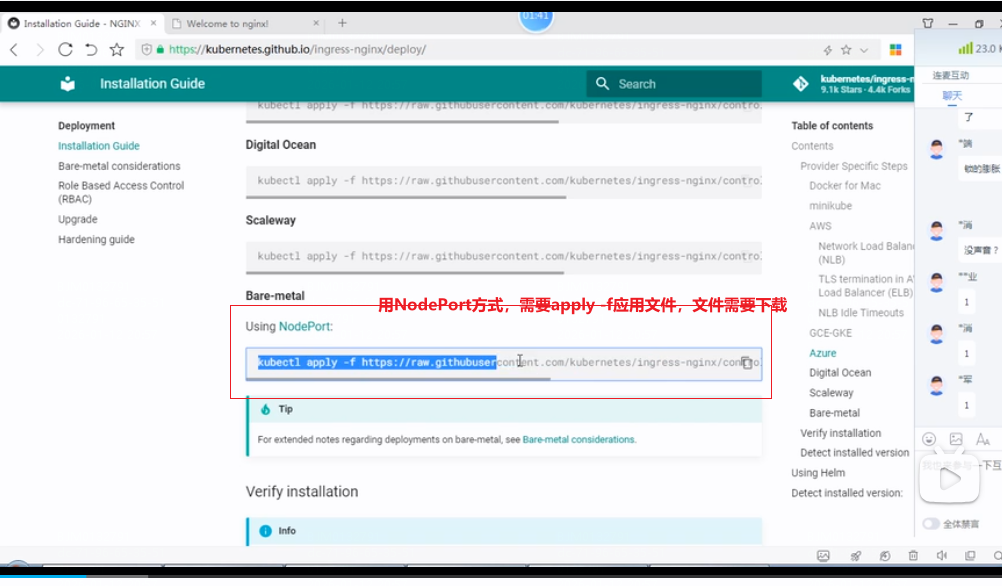The height and width of the screenshot is (586, 1002).
Task: Switch to the Welcome to nginx! tab
Action: pos(245,24)
